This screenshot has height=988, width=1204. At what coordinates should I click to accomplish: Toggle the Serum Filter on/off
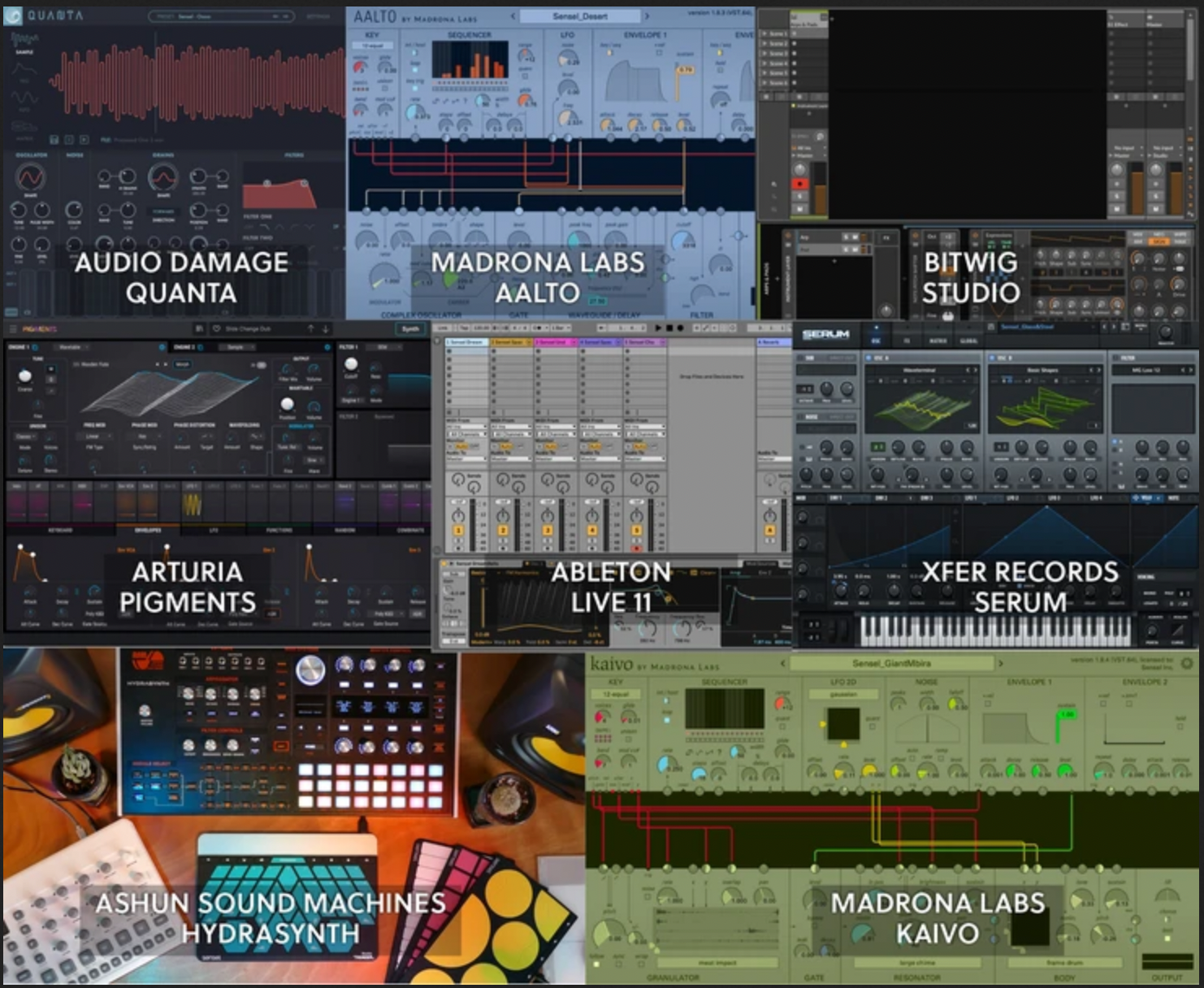1116,357
